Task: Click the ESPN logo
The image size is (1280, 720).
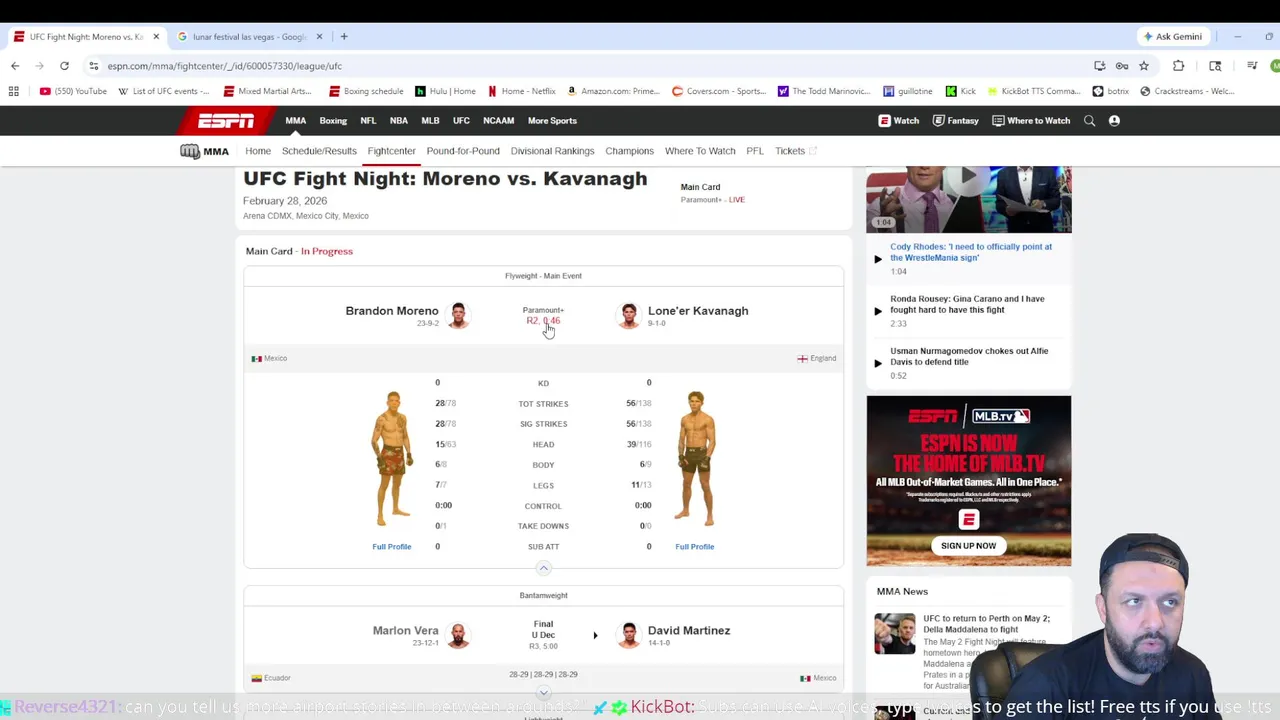Action: [x=225, y=121]
